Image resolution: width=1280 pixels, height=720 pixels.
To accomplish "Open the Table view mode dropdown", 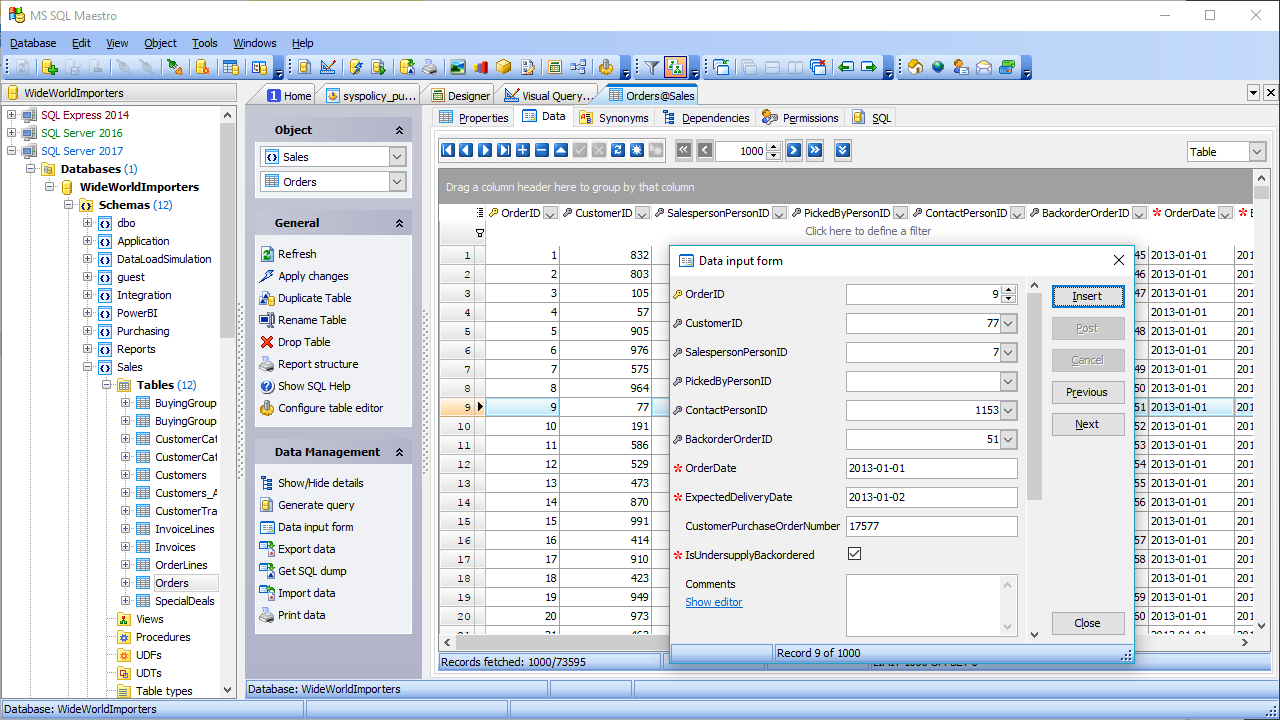I will 1256,152.
